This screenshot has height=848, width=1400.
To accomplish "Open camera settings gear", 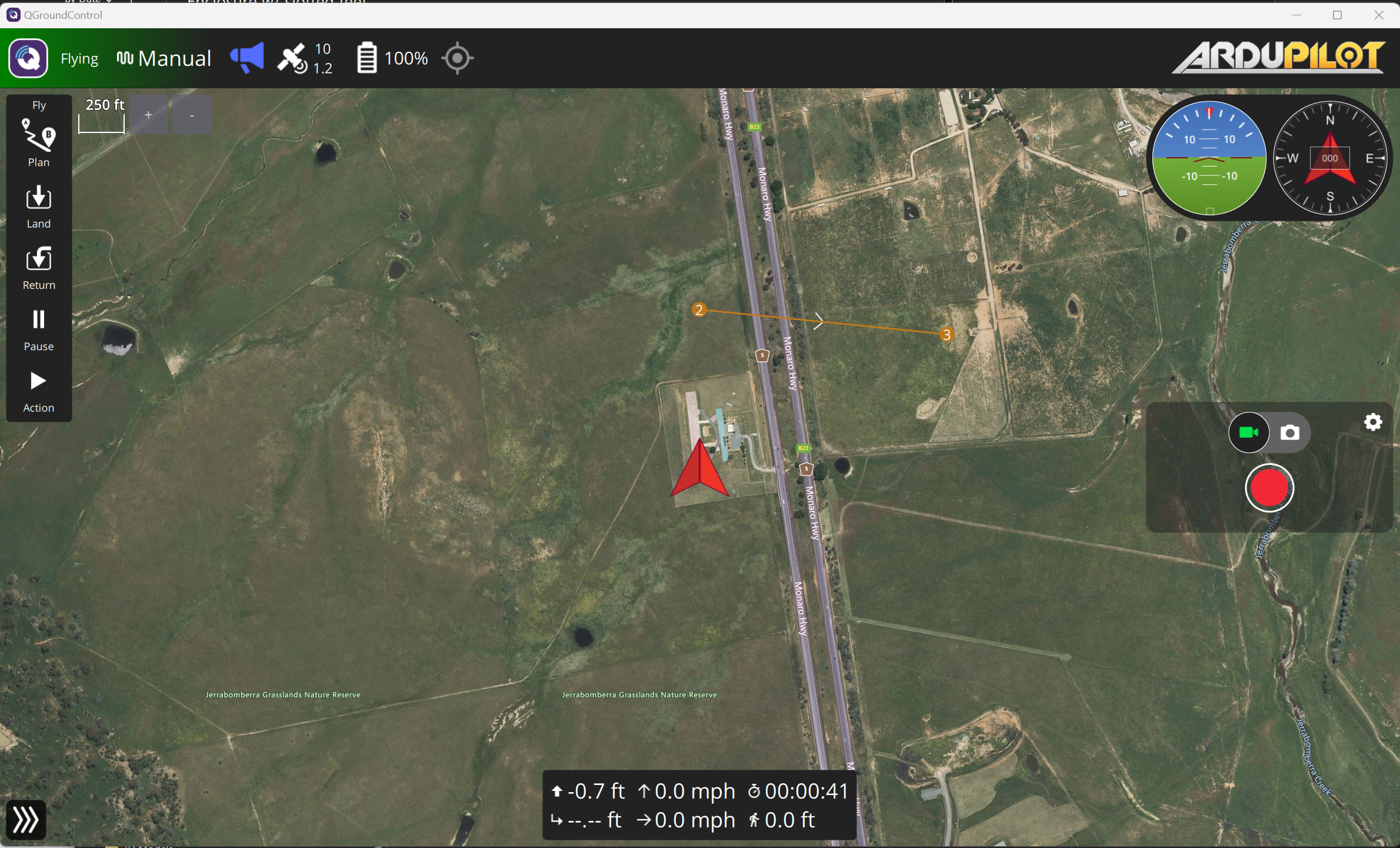I will click(x=1373, y=422).
